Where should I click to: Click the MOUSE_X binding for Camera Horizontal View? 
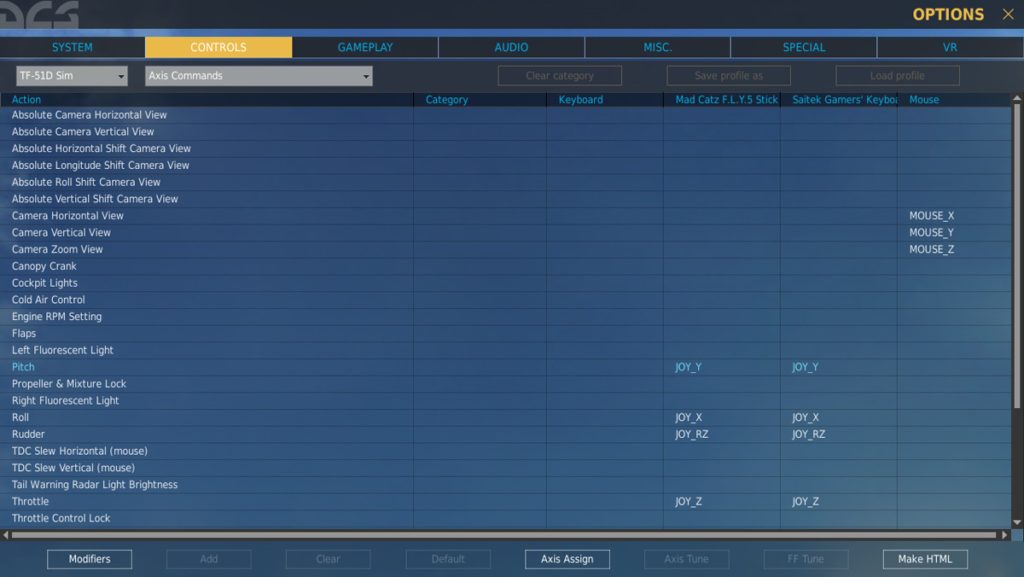click(x=931, y=215)
